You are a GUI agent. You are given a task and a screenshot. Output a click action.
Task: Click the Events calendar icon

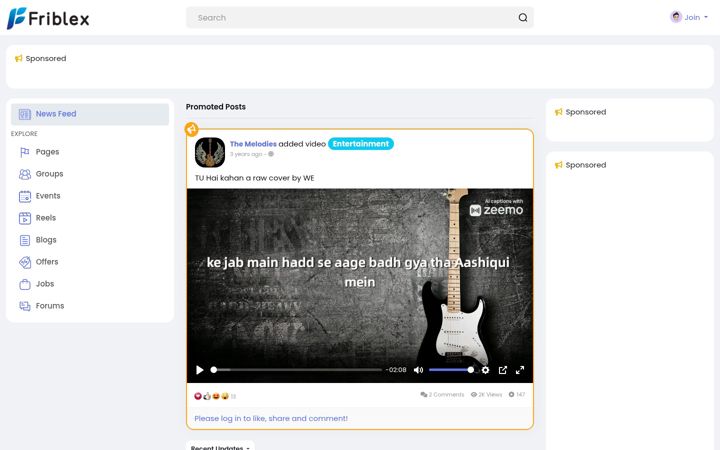[x=25, y=196]
